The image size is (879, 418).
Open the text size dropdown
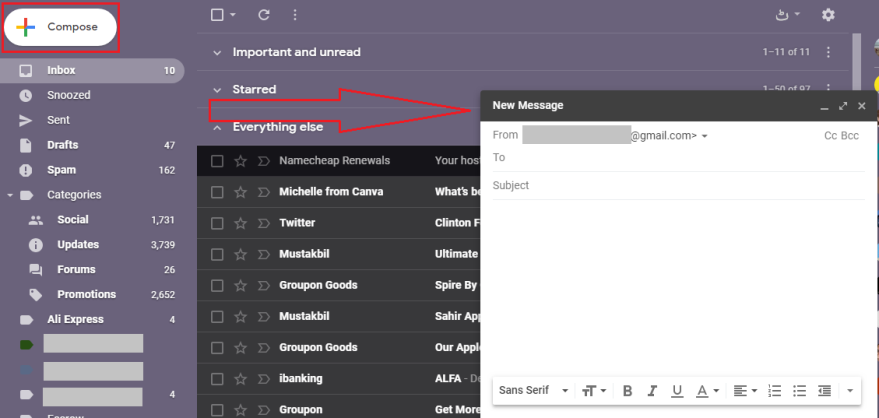(x=594, y=391)
